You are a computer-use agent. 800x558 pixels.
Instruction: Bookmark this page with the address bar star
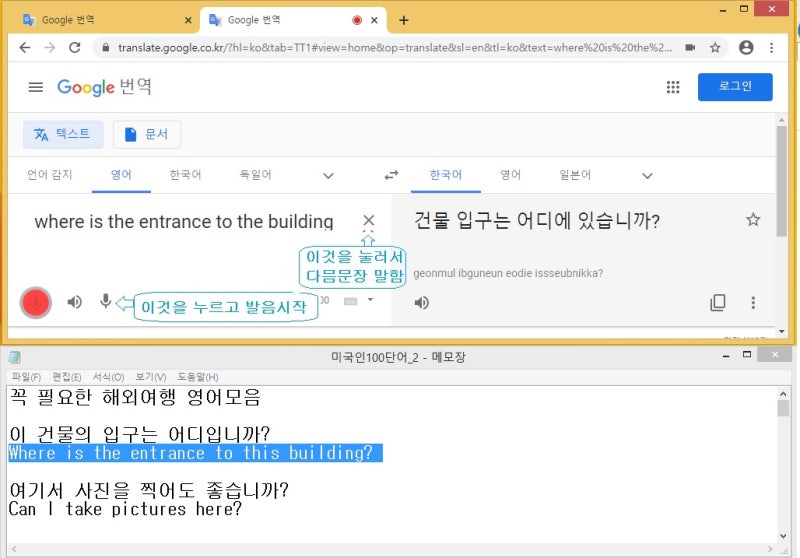tap(715, 48)
